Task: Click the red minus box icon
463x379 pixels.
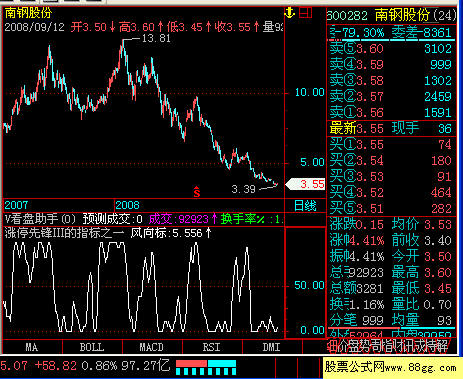Action: [305, 13]
